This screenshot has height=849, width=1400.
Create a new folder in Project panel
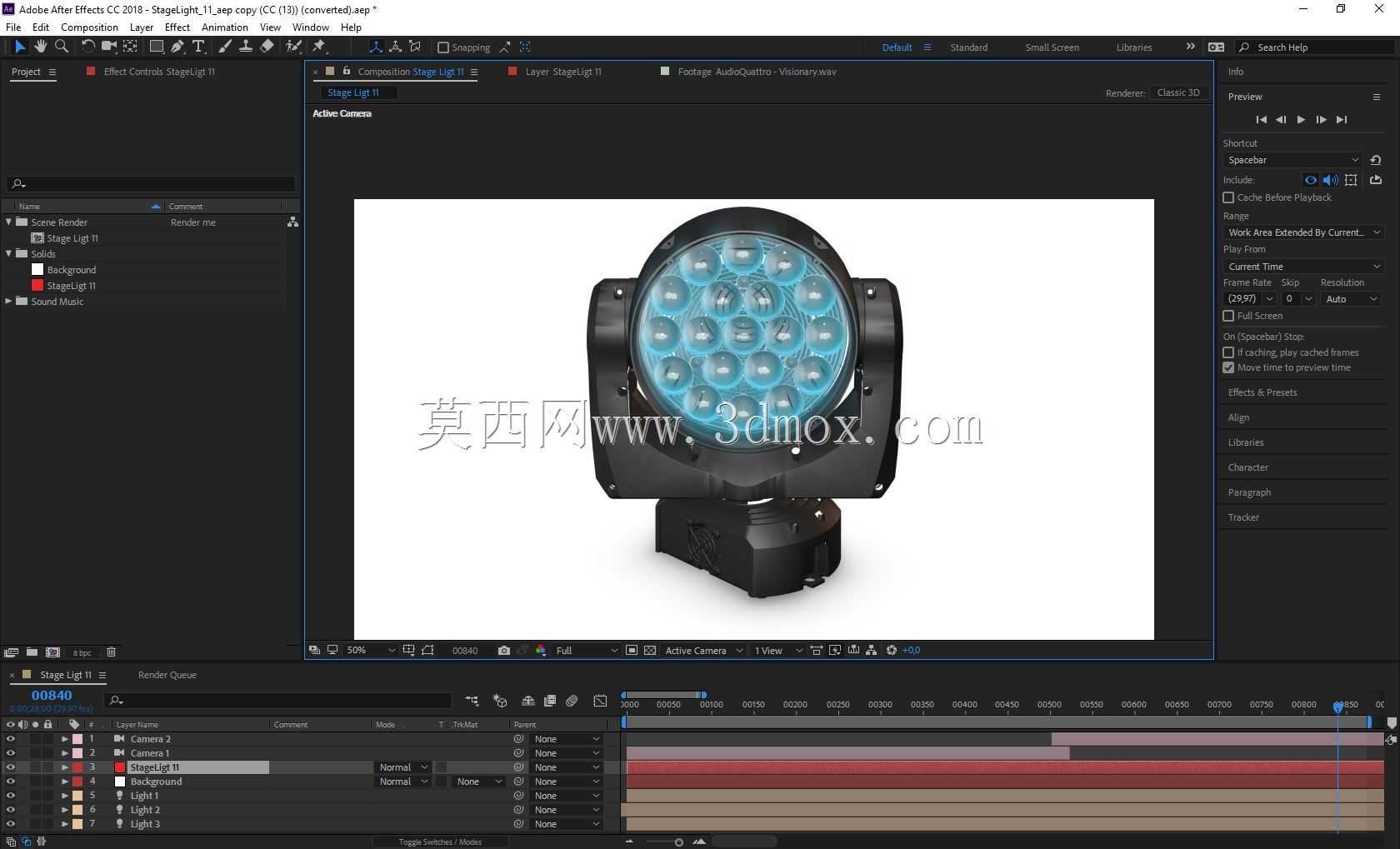coord(32,652)
